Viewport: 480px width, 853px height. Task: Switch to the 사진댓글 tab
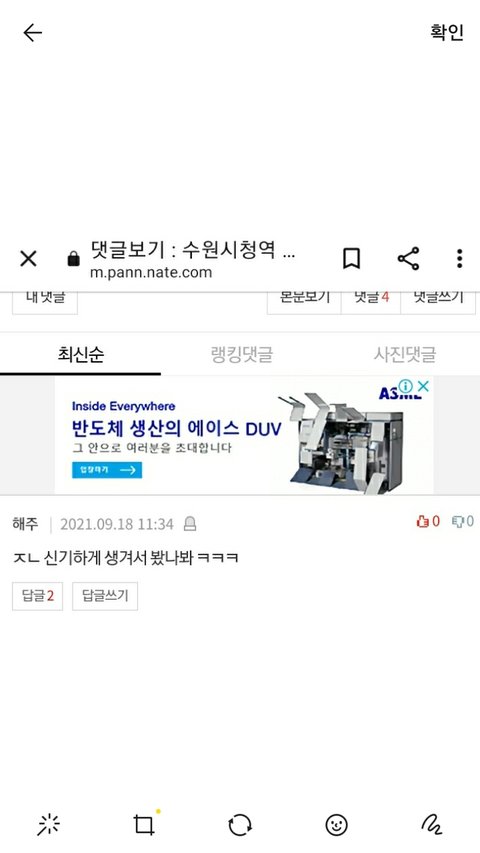tap(404, 355)
